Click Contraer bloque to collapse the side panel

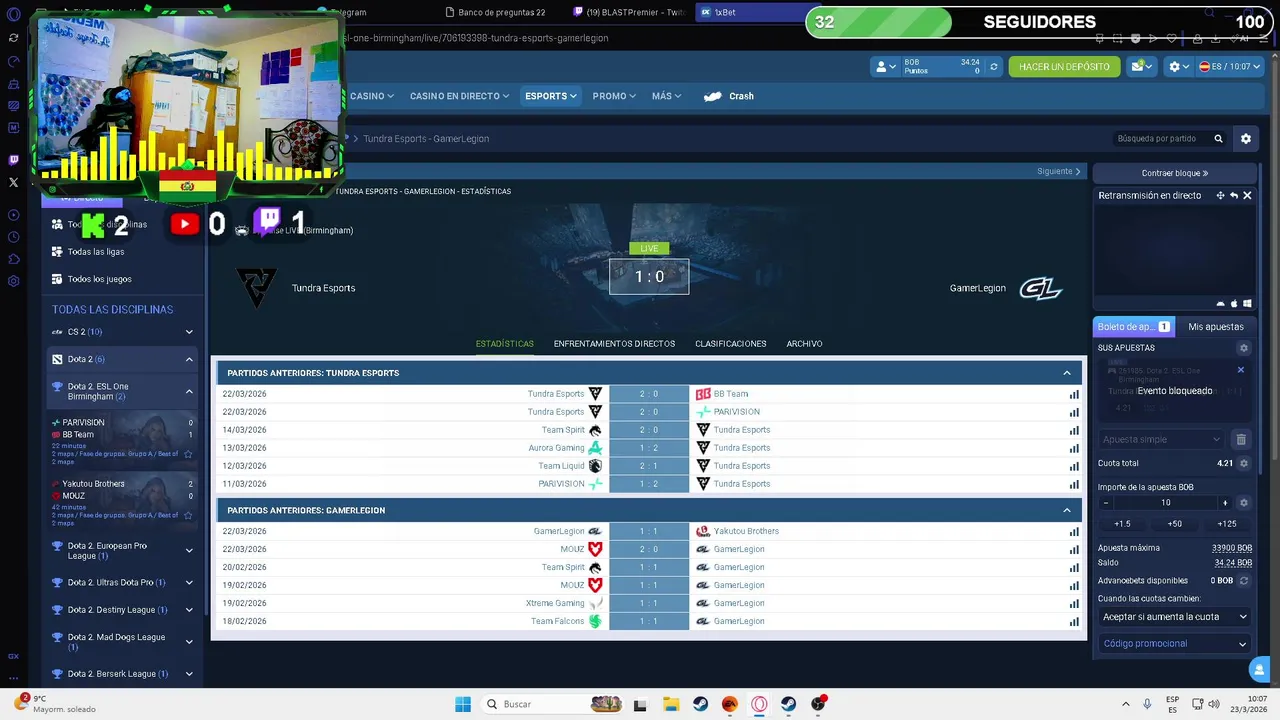pos(1175,173)
